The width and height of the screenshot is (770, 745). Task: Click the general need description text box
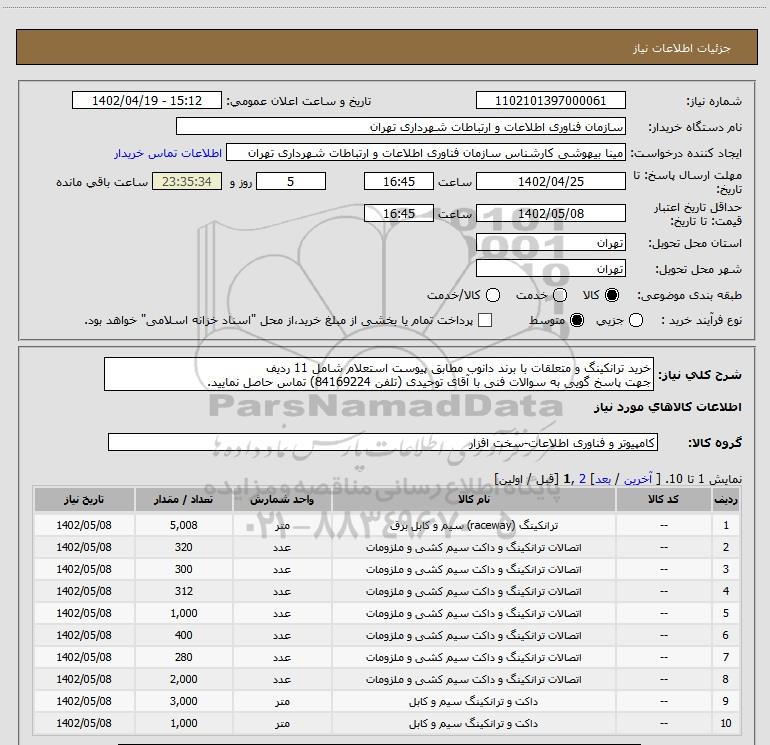point(379,375)
